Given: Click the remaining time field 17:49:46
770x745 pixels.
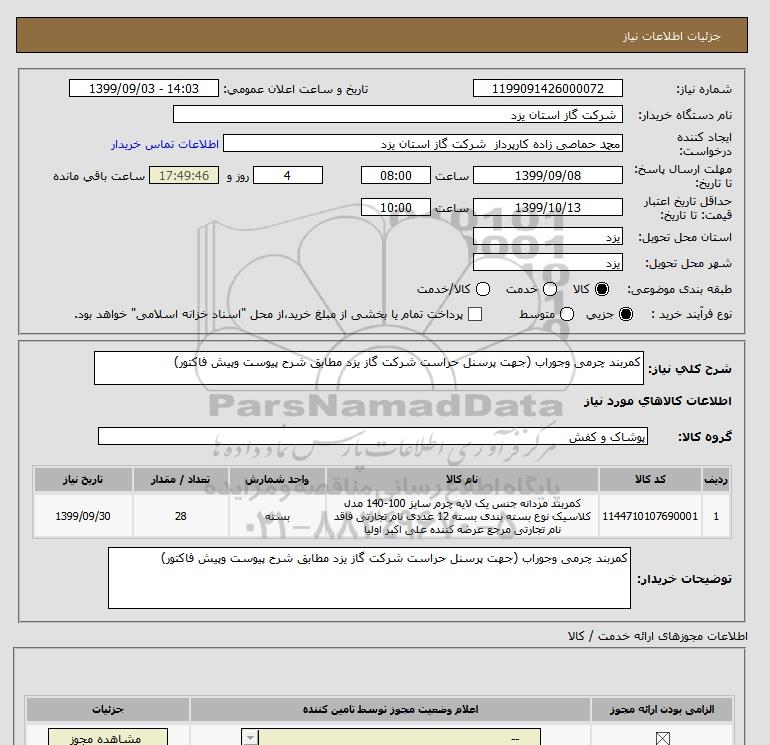Looking at the screenshot, I should click(184, 175).
